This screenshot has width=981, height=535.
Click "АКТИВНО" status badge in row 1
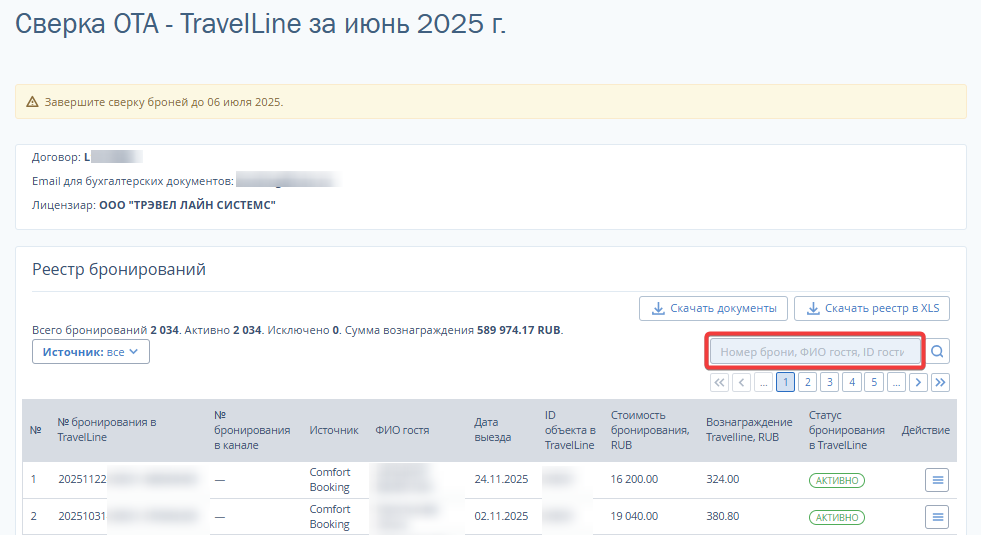837,480
